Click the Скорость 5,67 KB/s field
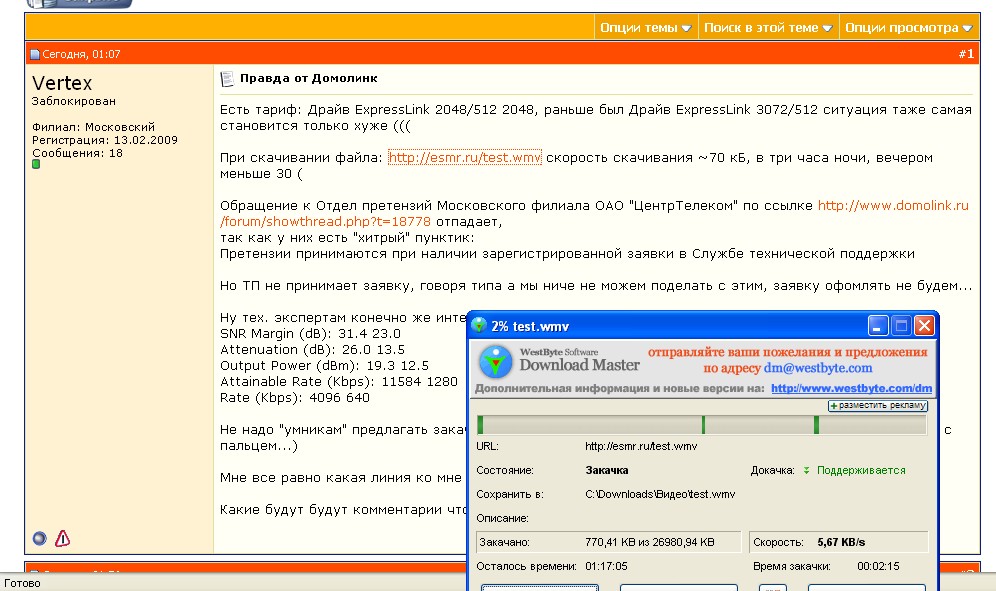Viewport: 996px width, 591px height. 838,542
